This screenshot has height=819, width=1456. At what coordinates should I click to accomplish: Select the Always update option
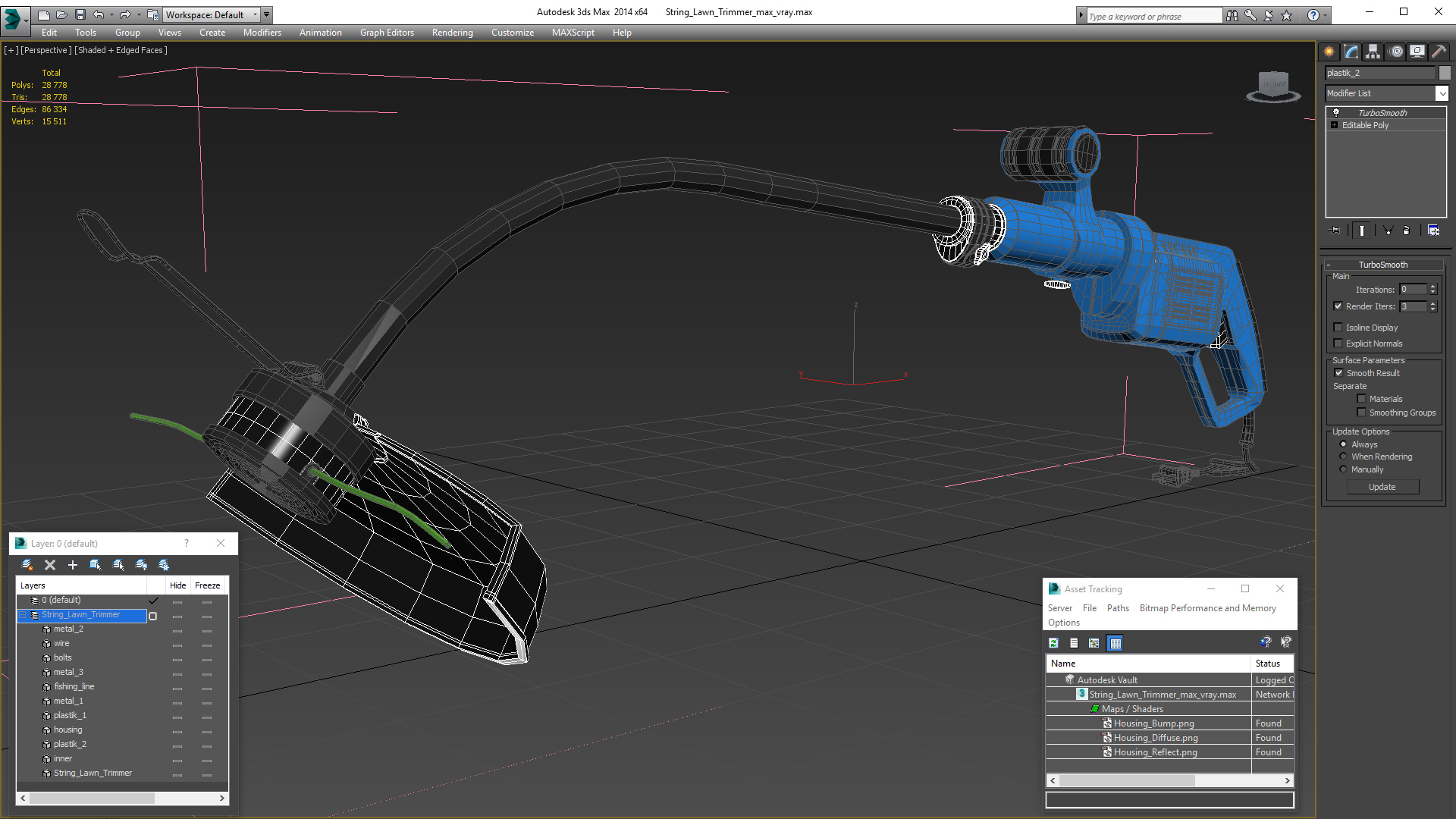click(x=1344, y=444)
